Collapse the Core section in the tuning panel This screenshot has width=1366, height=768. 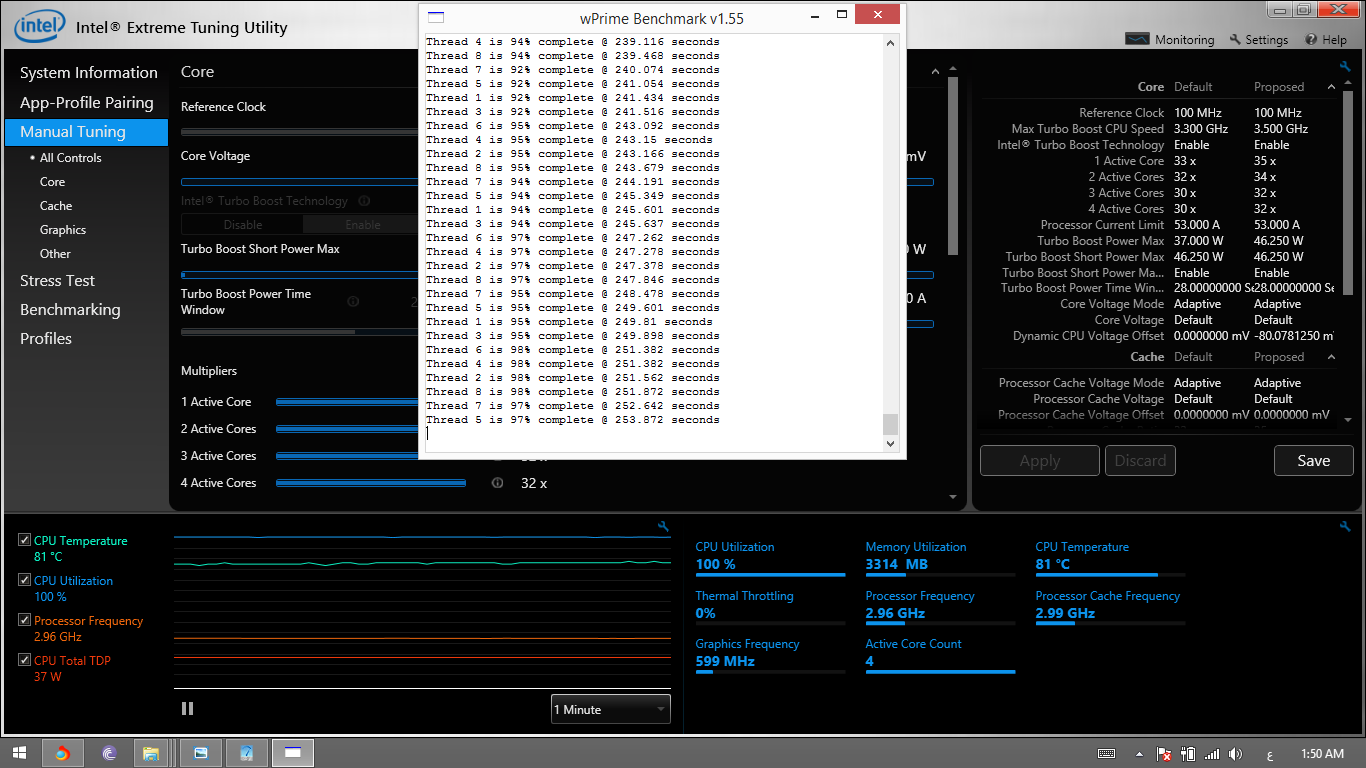click(934, 72)
